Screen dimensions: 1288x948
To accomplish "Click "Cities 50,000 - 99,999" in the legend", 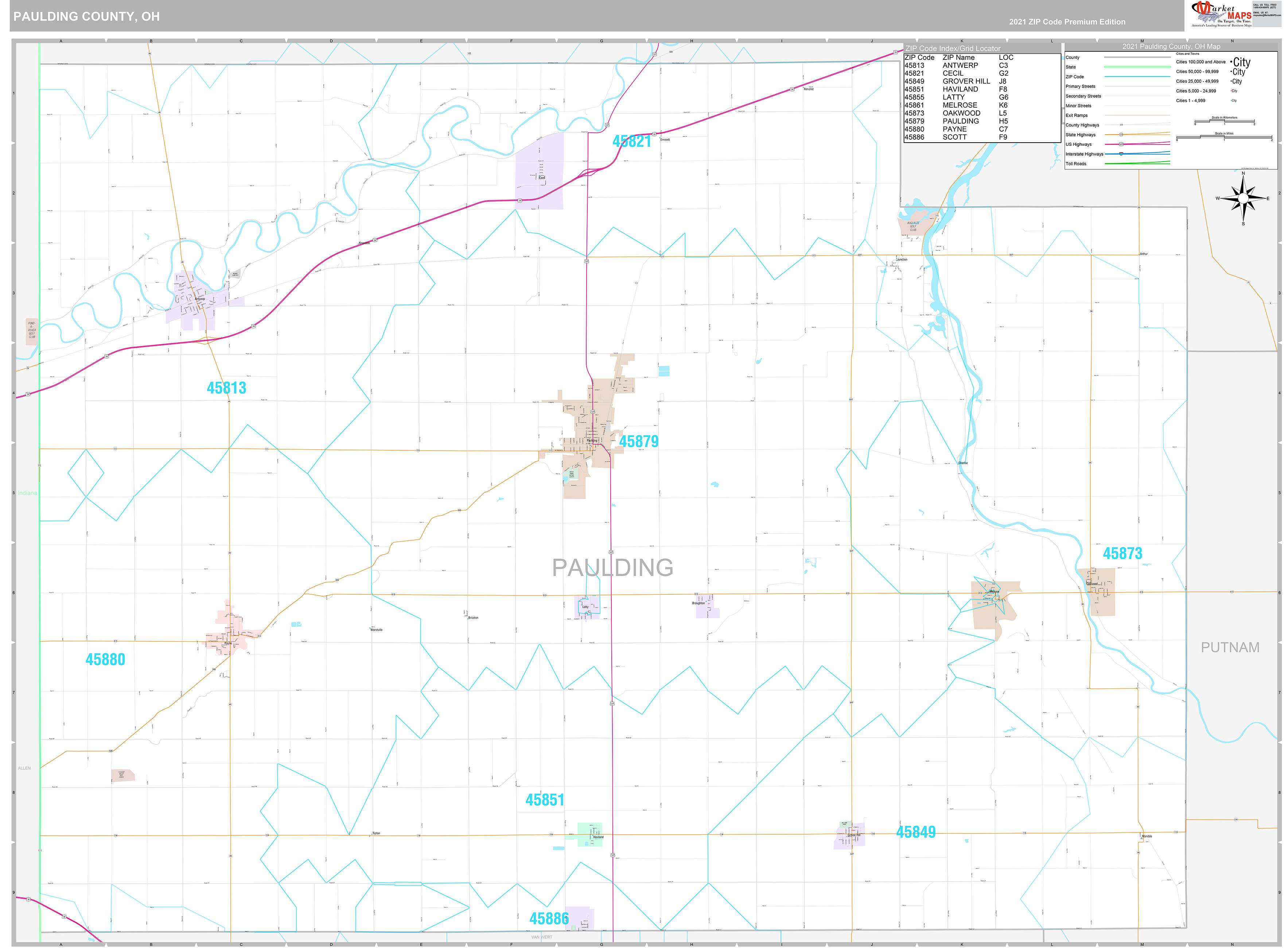I will (1197, 72).
